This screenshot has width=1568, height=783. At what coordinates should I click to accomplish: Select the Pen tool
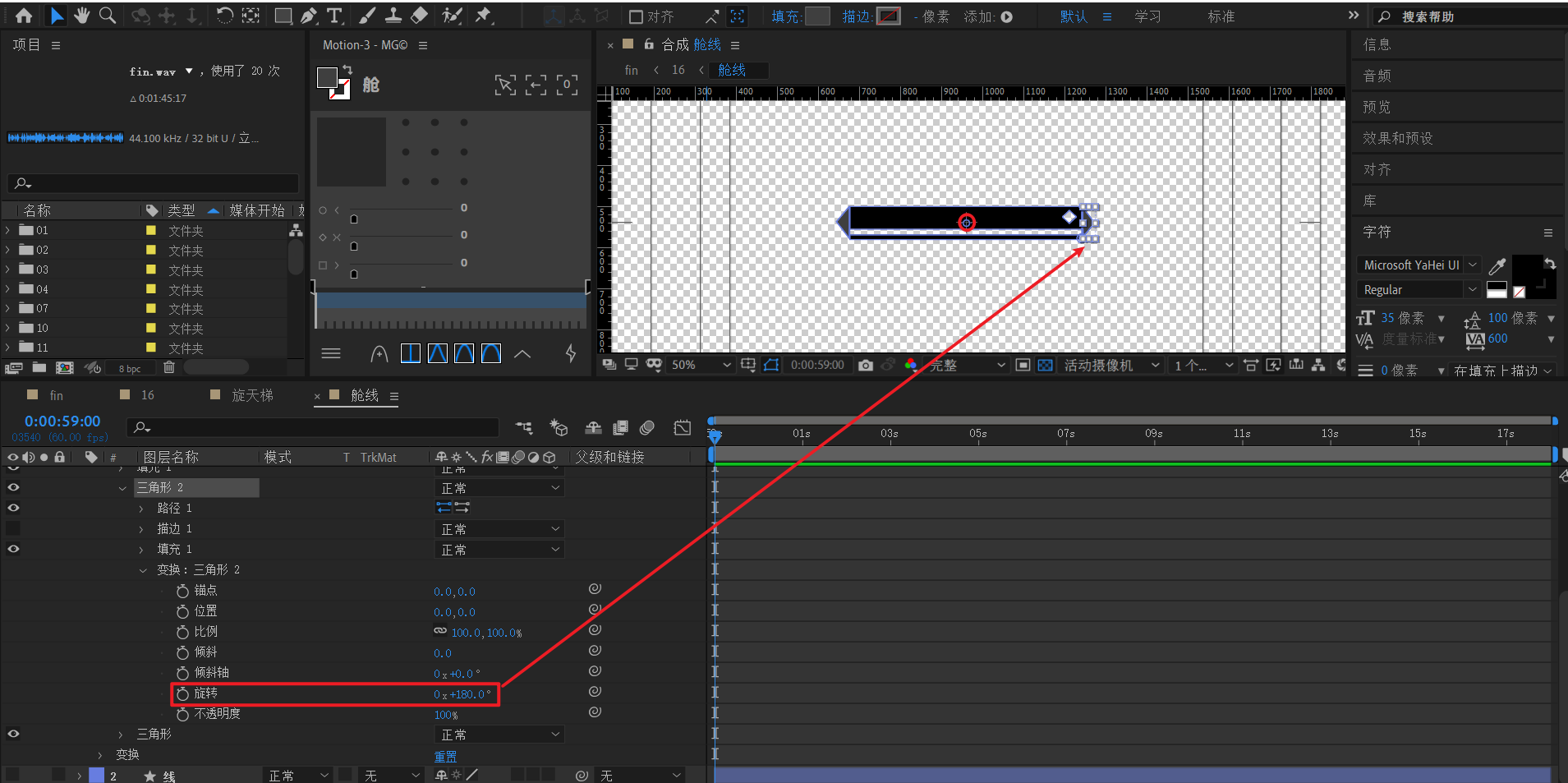(x=309, y=16)
